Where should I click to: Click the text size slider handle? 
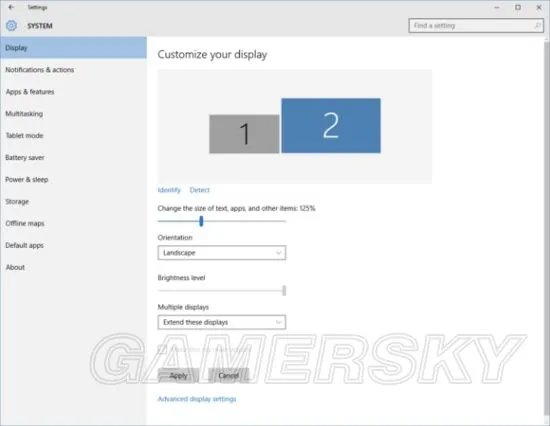[201, 221]
